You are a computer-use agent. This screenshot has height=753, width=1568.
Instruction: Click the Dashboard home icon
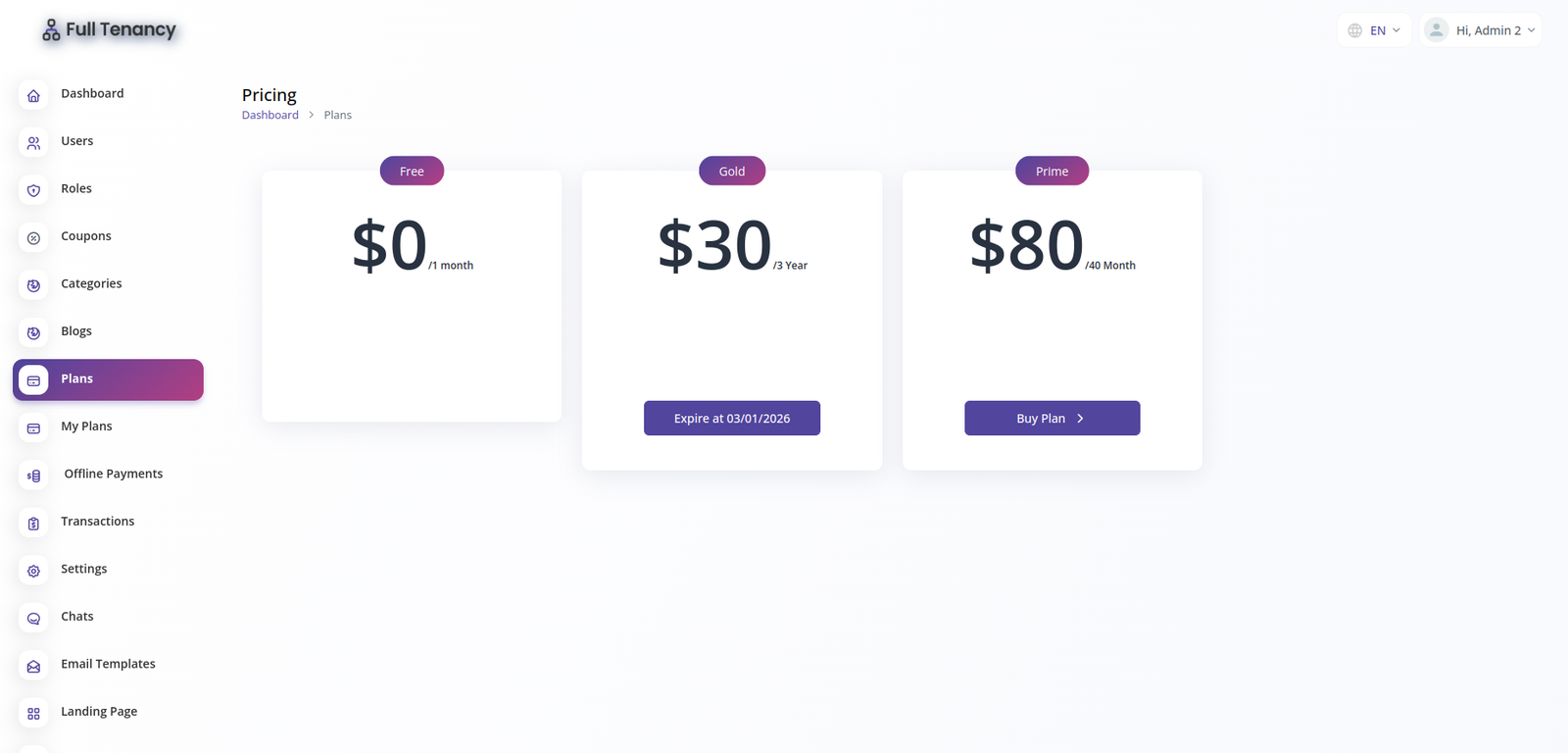click(x=33, y=95)
